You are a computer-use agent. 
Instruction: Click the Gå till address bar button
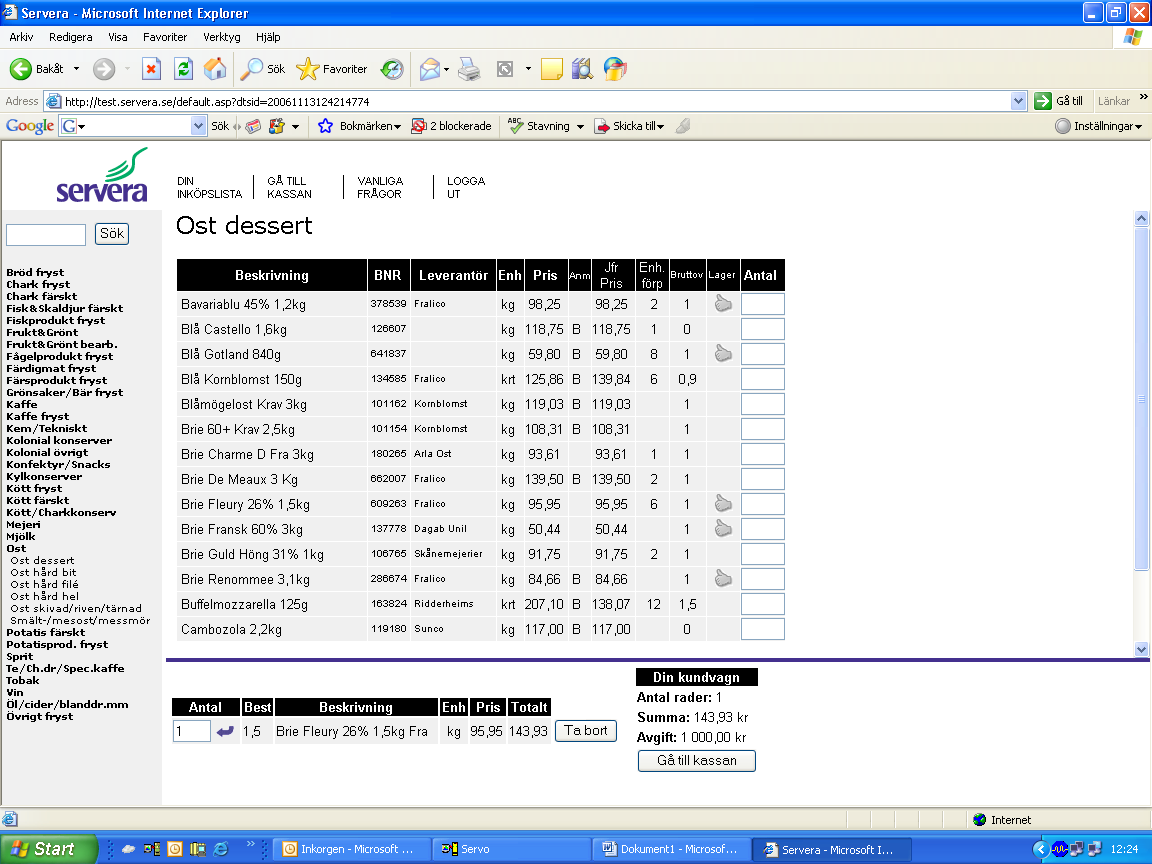tap(1059, 101)
